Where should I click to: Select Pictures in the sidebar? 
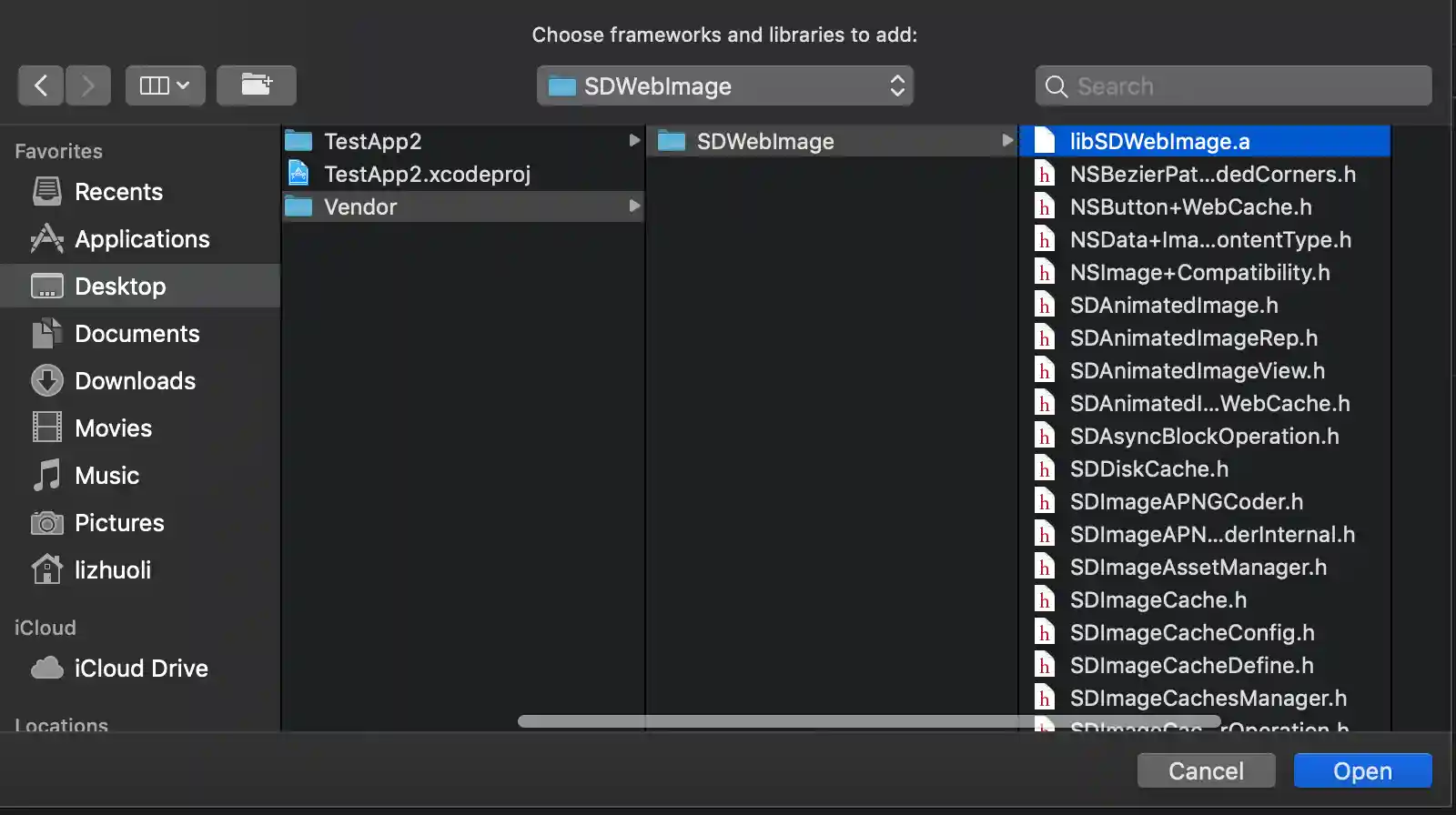tap(119, 523)
